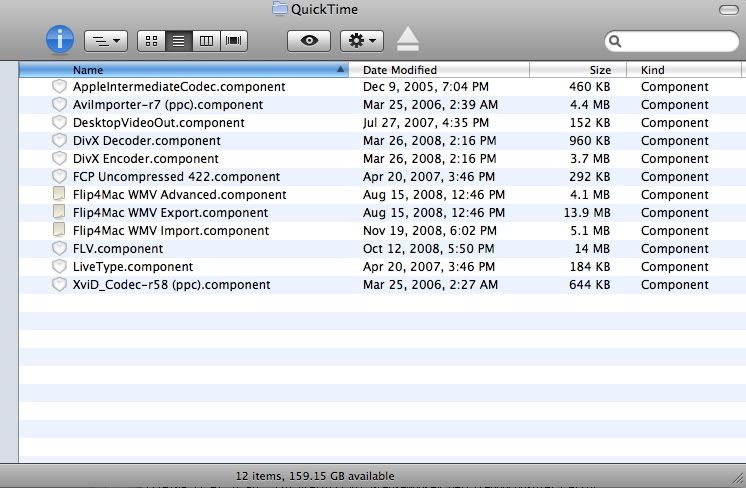The width and height of the screenshot is (746, 488).
Task: Sort by the Name column header
Action: click(x=184, y=70)
